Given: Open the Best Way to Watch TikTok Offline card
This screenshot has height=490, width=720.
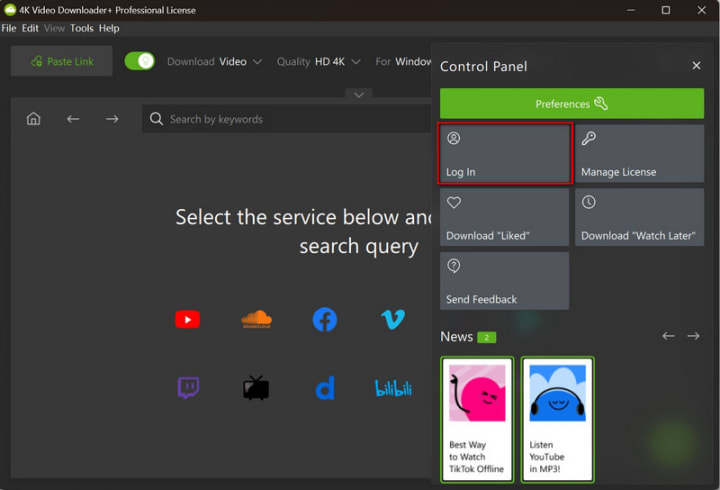Looking at the screenshot, I should click(x=477, y=420).
